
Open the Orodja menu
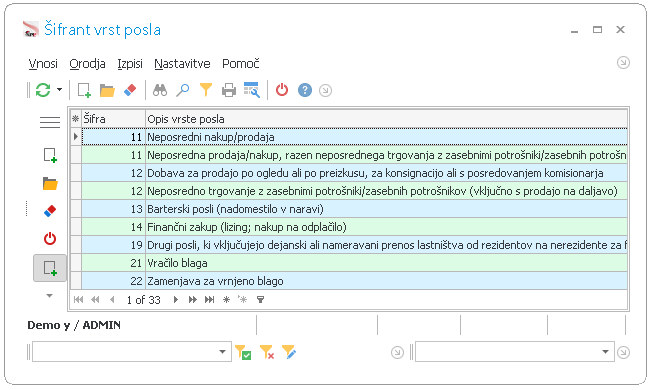pyautogui.click(x=87, y=63)
